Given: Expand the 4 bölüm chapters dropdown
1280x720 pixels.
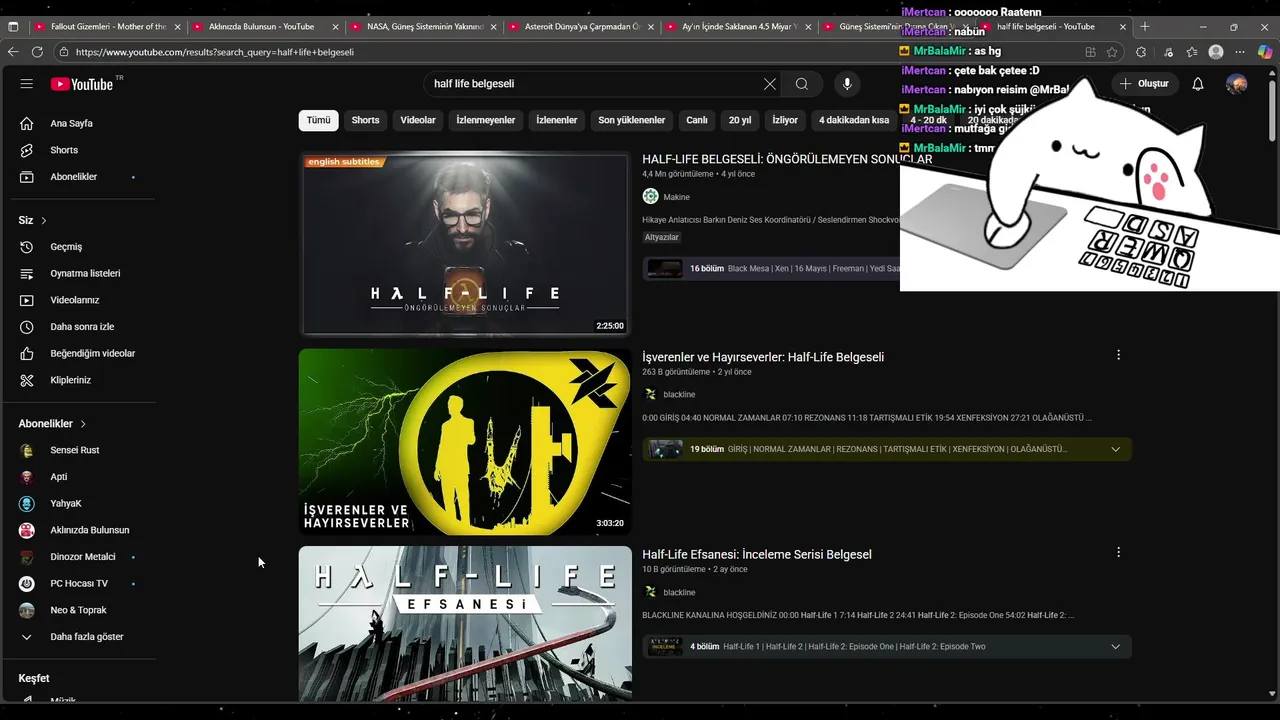Looking at the screenshot, I should coord(1115,647).
